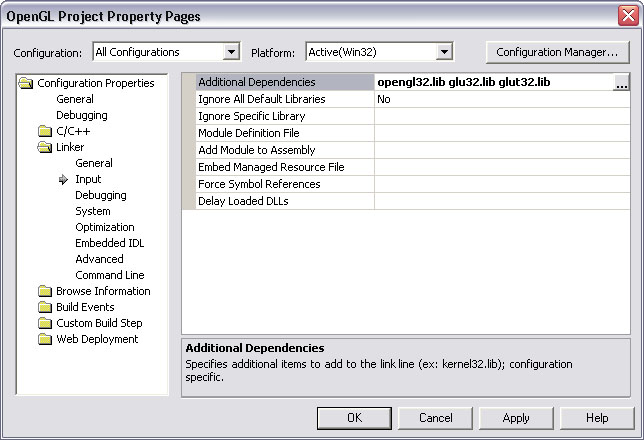Click the Web Deployment folder icon

(45, 340)
